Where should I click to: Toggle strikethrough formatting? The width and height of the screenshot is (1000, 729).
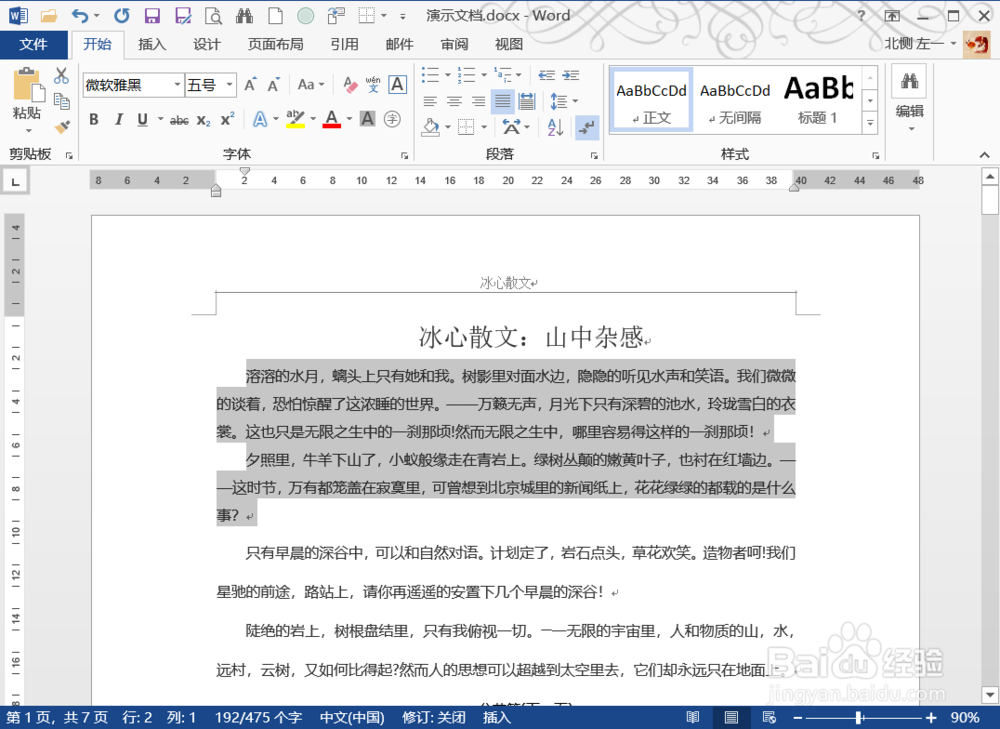pos(179,120)
